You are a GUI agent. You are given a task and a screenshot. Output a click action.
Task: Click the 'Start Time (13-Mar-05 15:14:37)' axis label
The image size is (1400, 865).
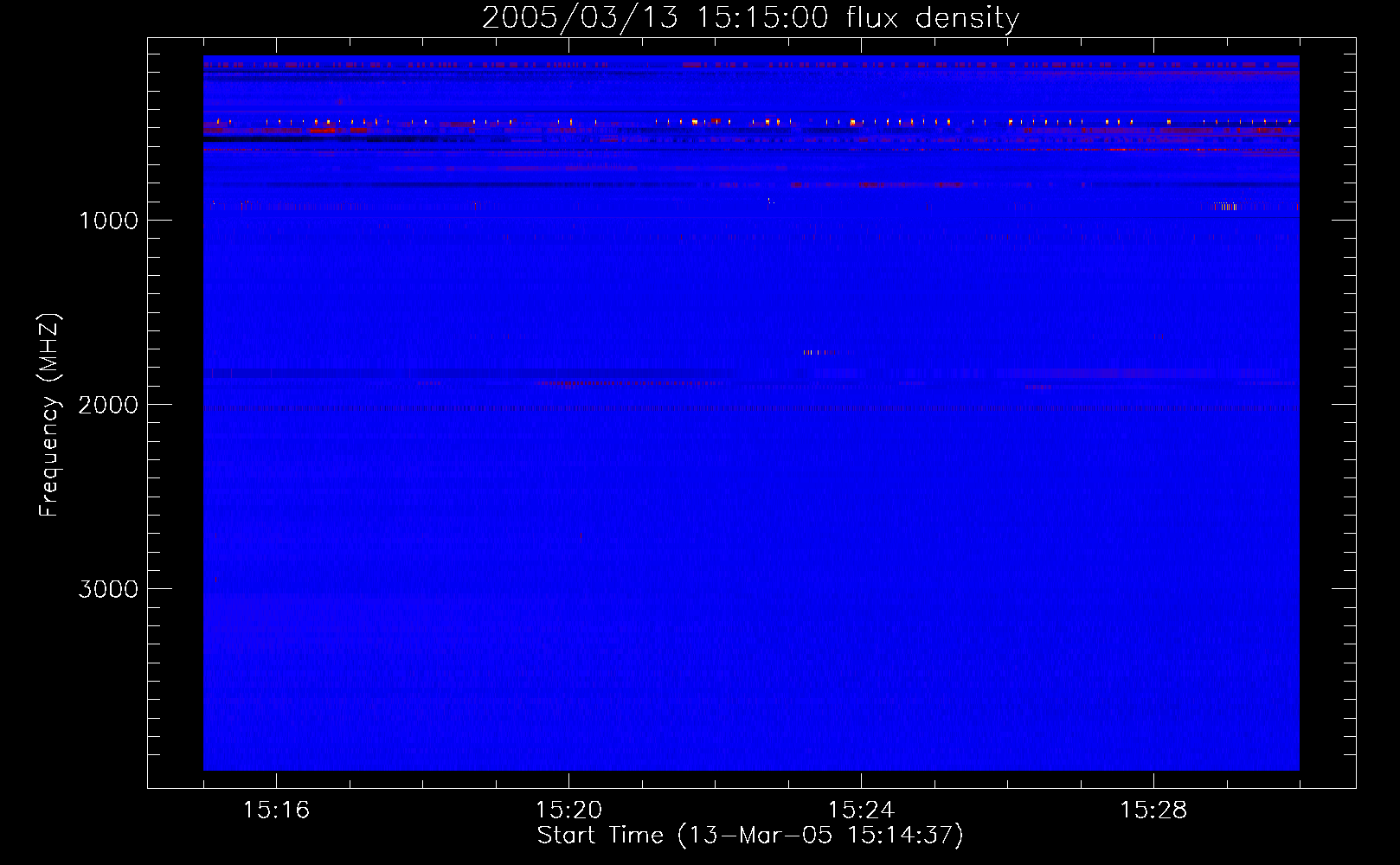750,836
